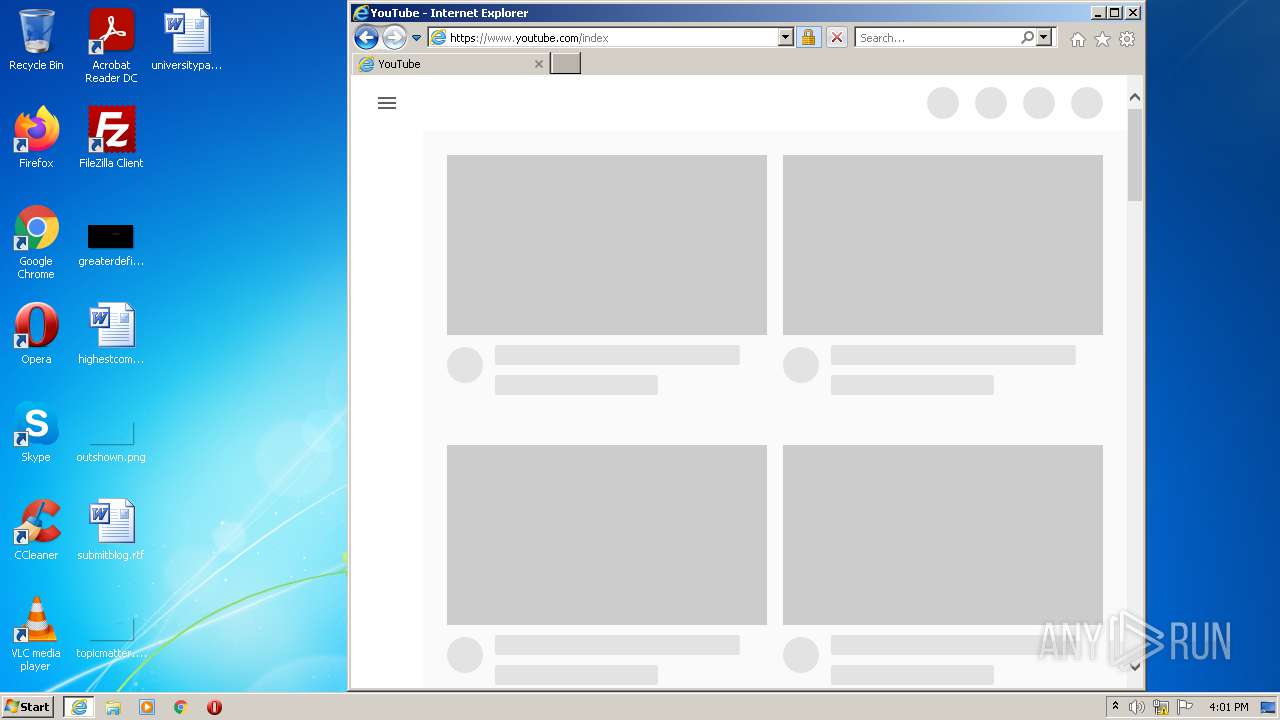Click the vertical scrollbar thumb

click(x=1134, y=155)
